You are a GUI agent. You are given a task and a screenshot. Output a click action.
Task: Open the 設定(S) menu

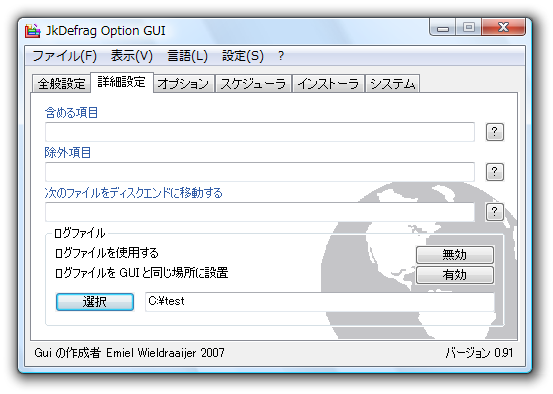tap(243, 56)
